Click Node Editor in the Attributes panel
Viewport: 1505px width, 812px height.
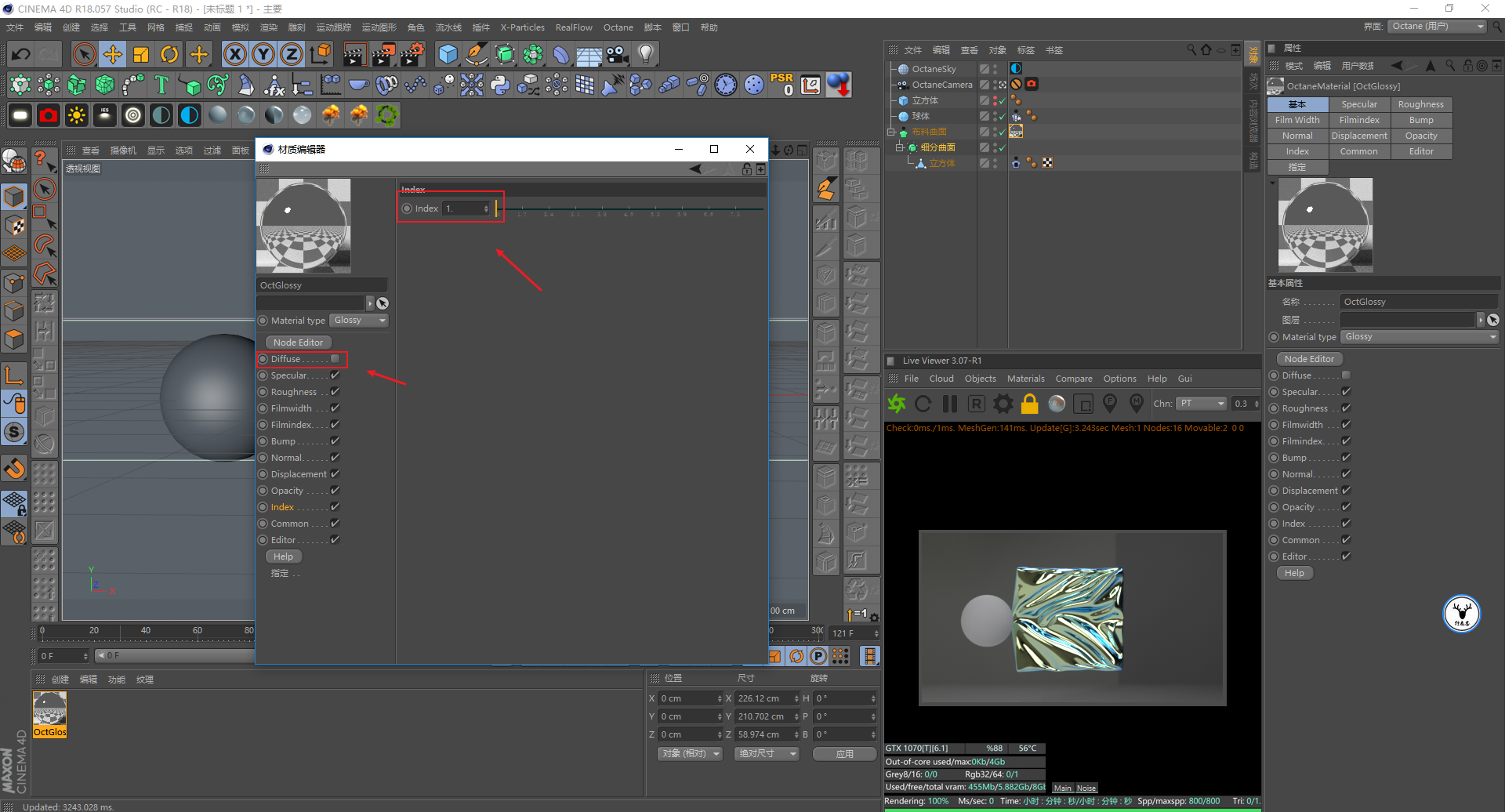1309,359
